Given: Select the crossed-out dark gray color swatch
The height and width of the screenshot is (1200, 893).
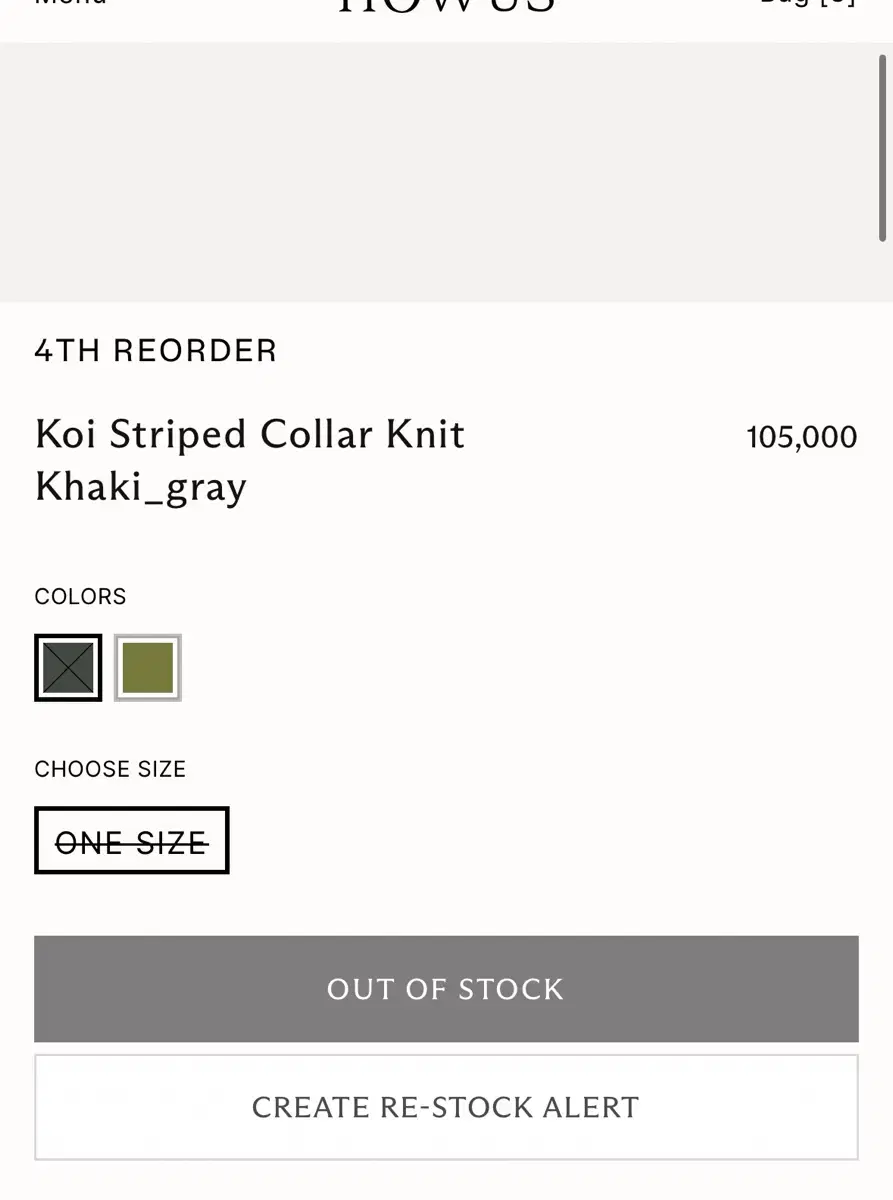Looking at the screenshot, I should 68,668.
